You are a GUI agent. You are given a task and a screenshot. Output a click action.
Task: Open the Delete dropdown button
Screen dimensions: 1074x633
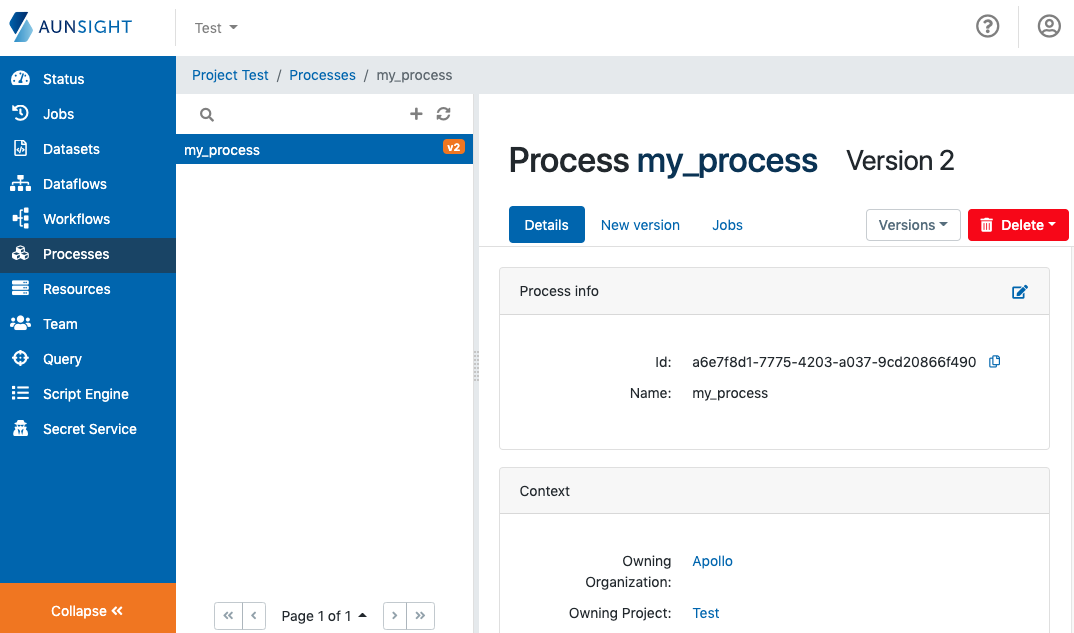click(x=1018, y=224)
